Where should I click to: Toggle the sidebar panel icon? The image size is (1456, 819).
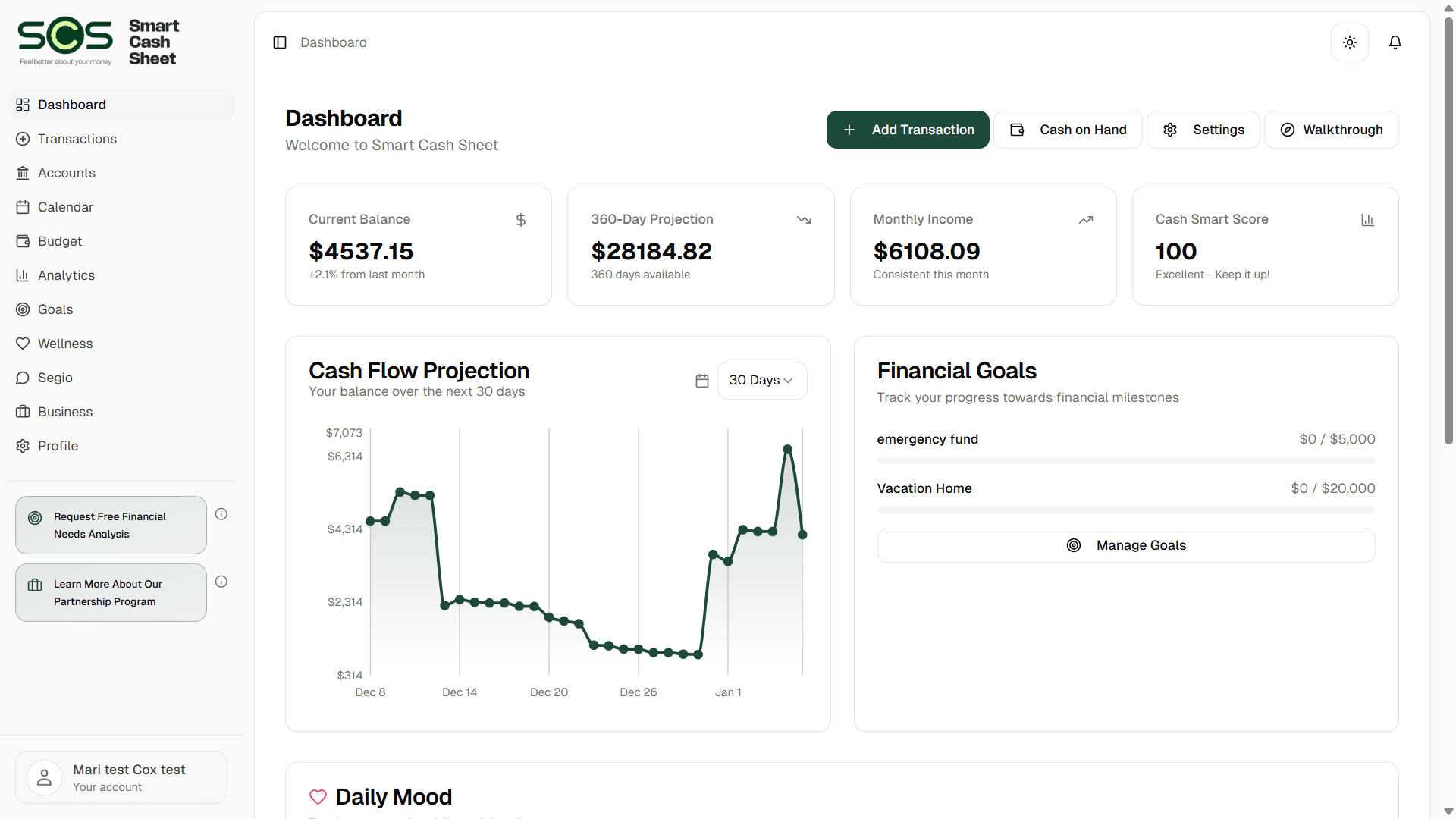(280, 42)
